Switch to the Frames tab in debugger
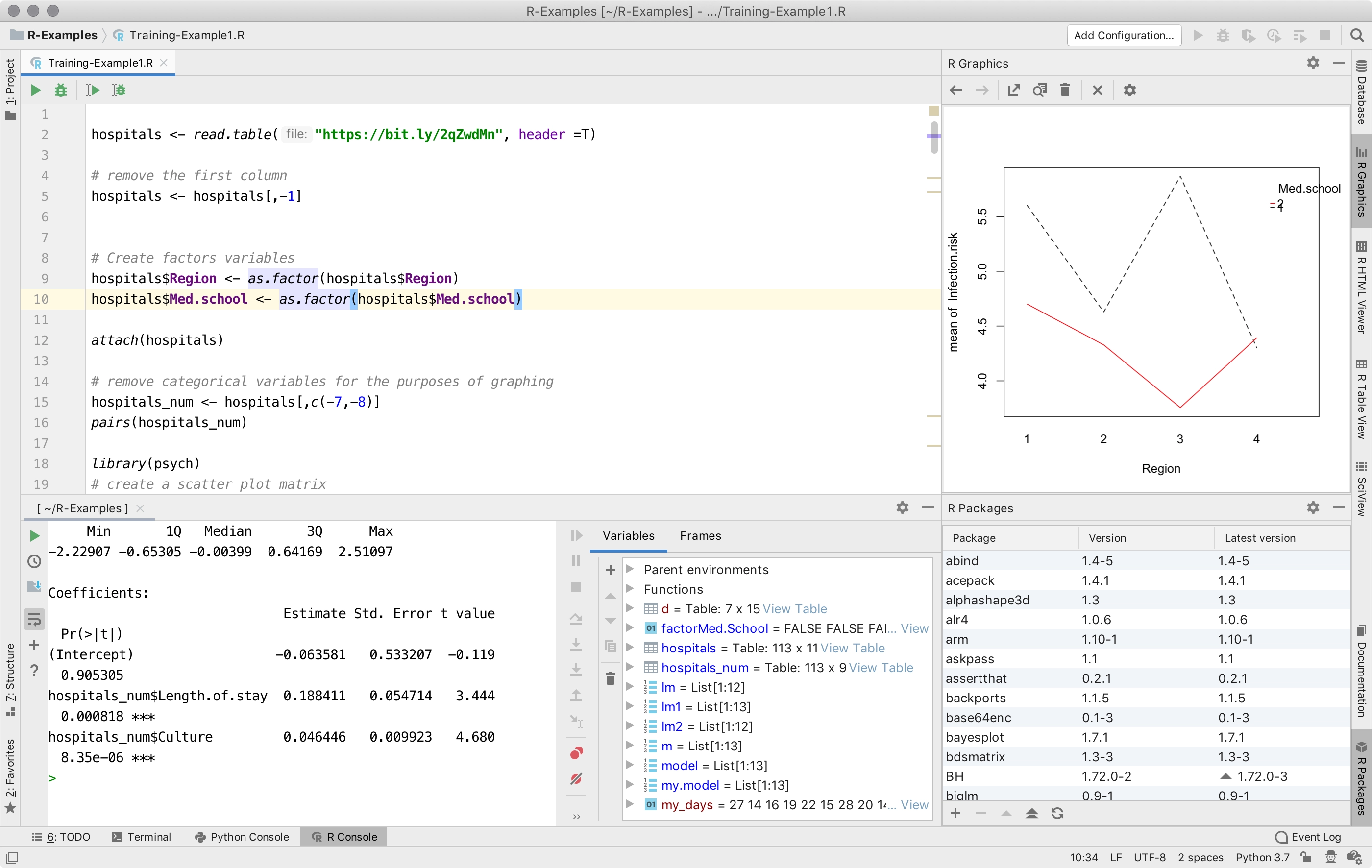 click(x=699, y=535)
